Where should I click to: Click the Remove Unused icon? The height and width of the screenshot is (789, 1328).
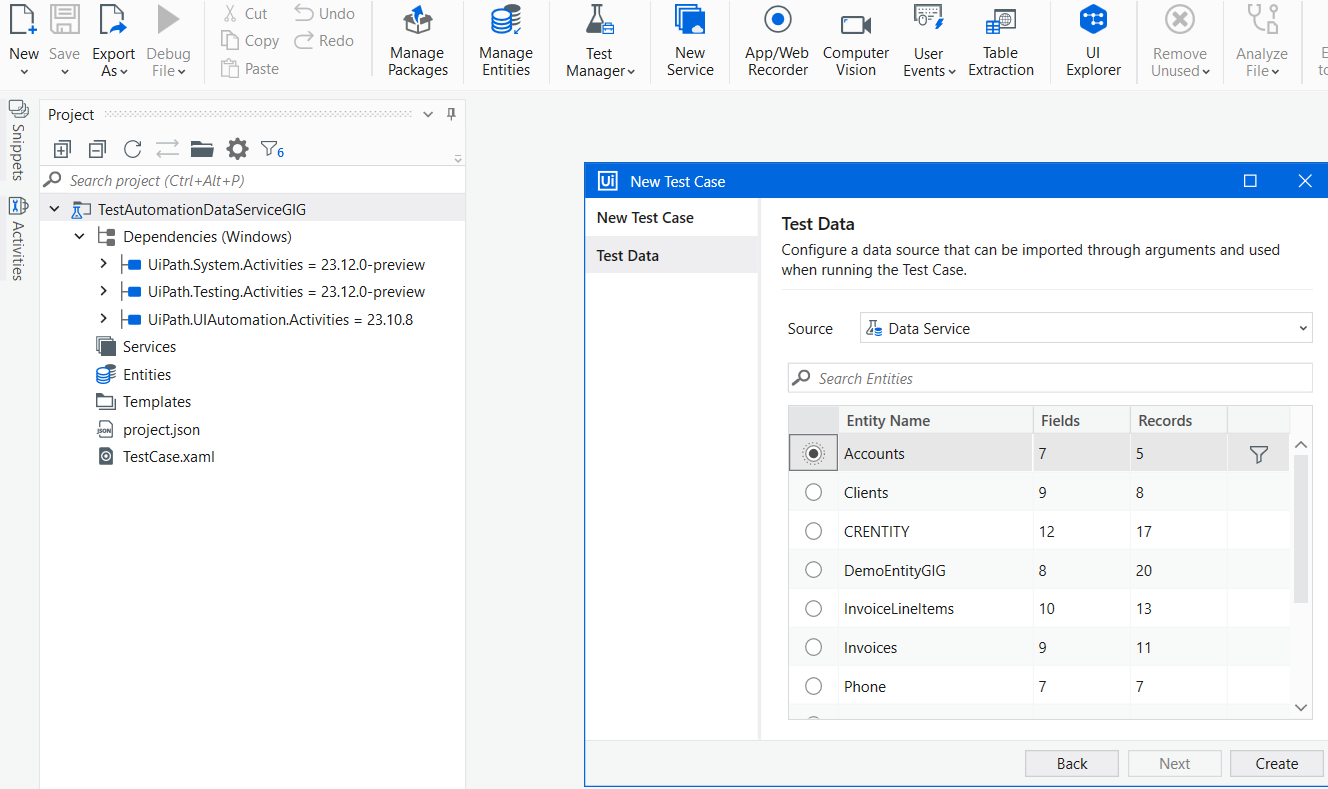1180,20
